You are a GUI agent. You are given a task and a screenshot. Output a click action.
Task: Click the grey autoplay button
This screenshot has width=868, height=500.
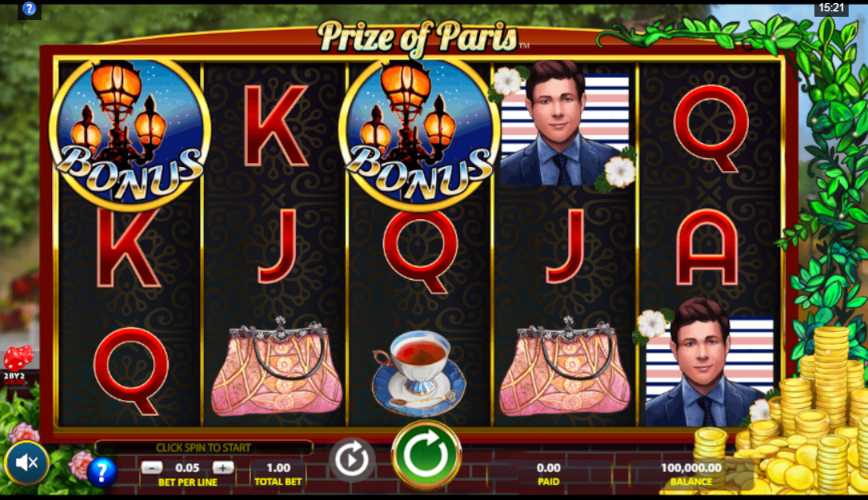click(352, 459)
